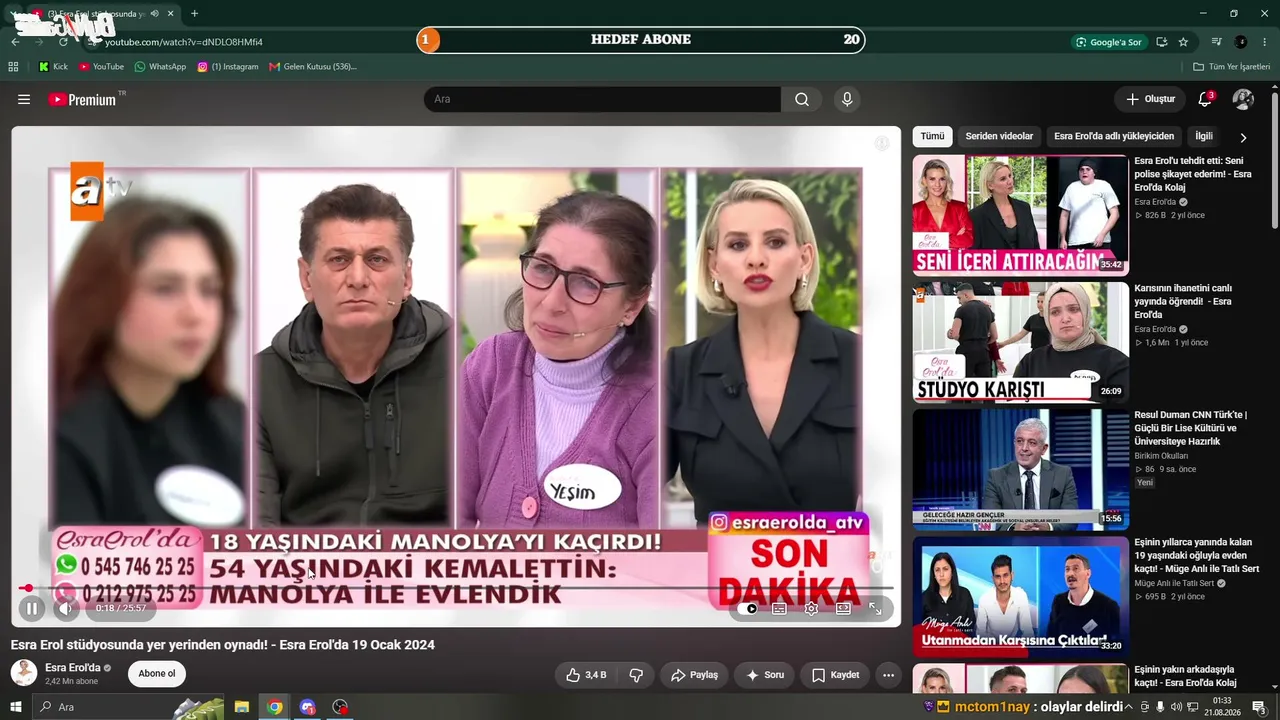The image size is (1280, 720).
Task: Open WhatsApp bookmark
Action: coord(160,67)
